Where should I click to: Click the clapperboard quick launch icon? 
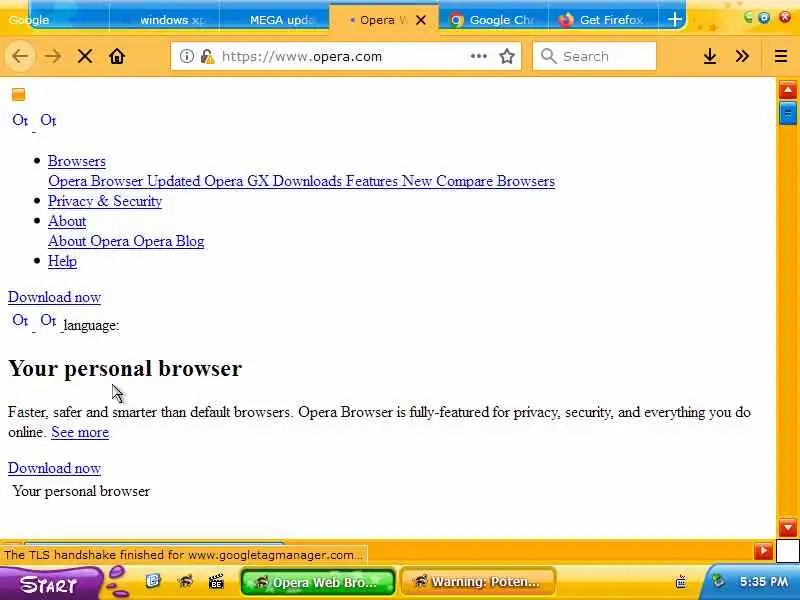216,581
